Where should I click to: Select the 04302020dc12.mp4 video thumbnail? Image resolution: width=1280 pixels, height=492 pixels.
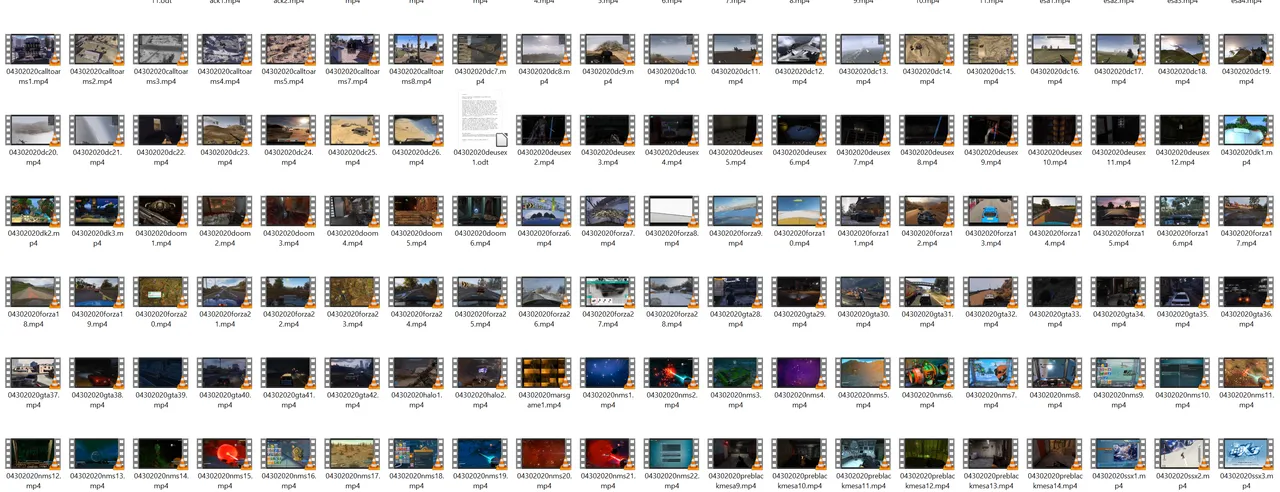coord(799,50)
